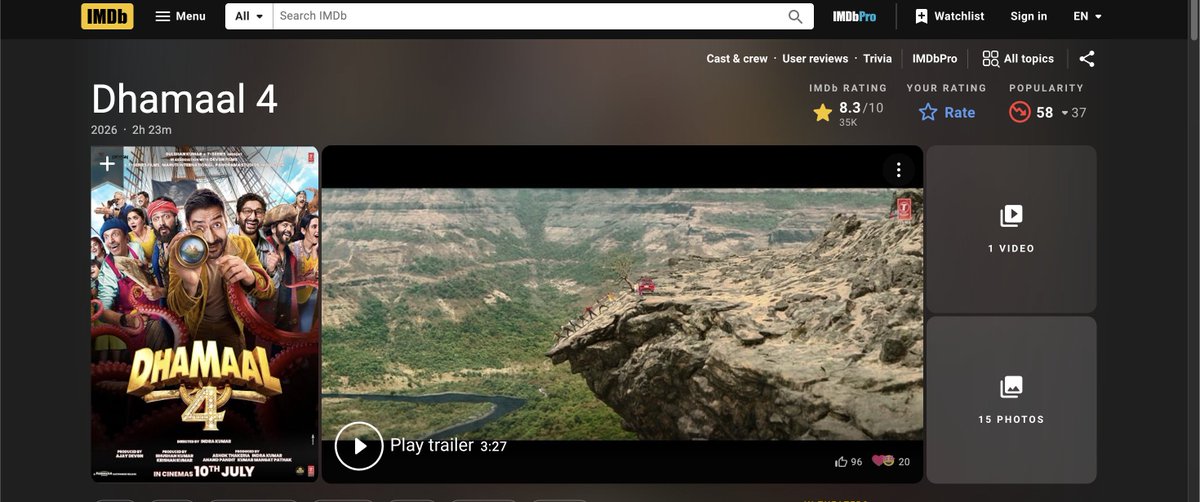Expand the All search category dropdown

click(x=249, y=16)
